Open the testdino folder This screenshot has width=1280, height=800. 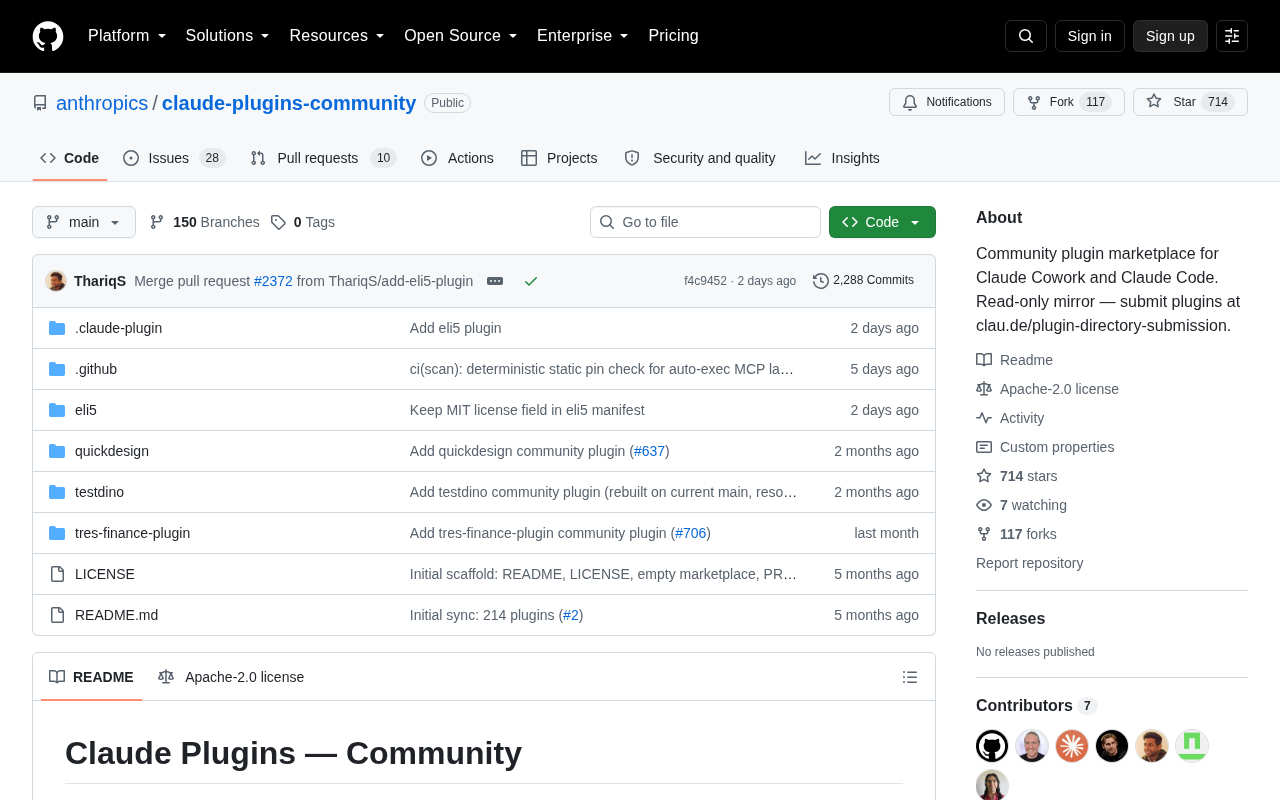pyautogui.click(x=99, y=492)
